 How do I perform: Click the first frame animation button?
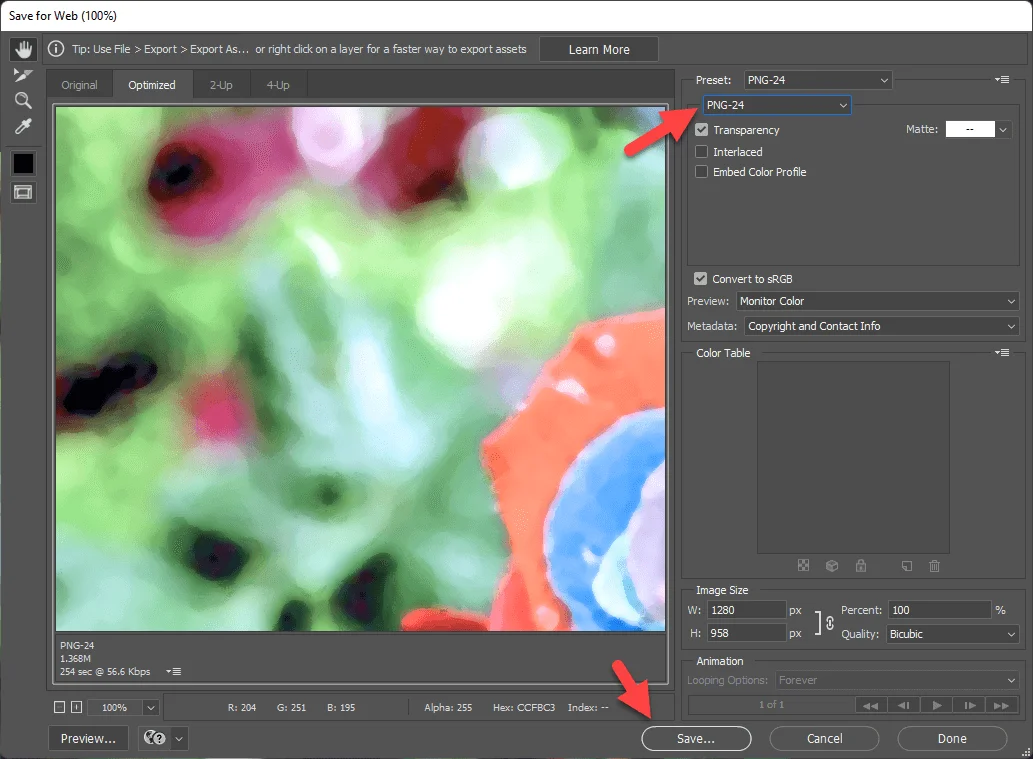click(x=870, y=705)
